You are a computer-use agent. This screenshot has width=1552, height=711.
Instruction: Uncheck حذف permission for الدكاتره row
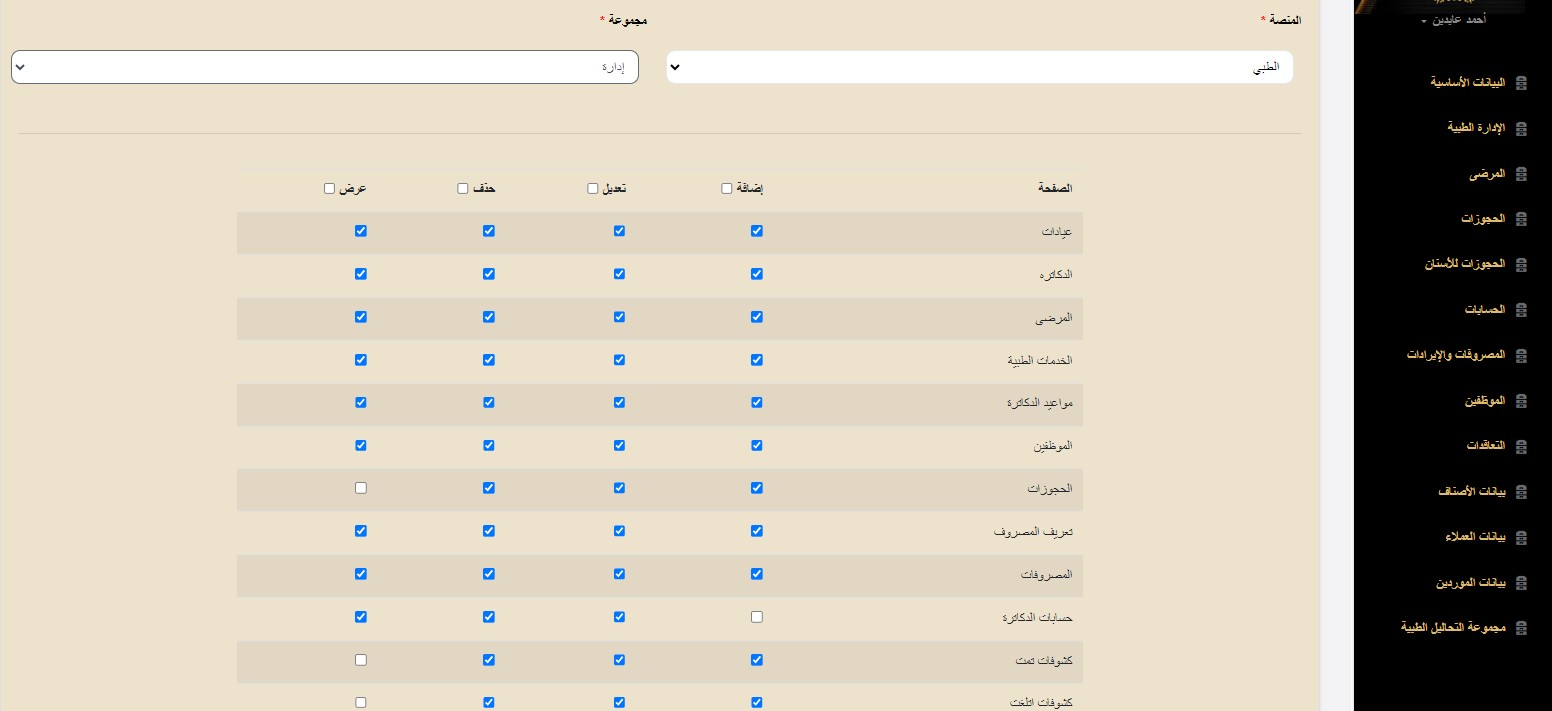(489, 274)
